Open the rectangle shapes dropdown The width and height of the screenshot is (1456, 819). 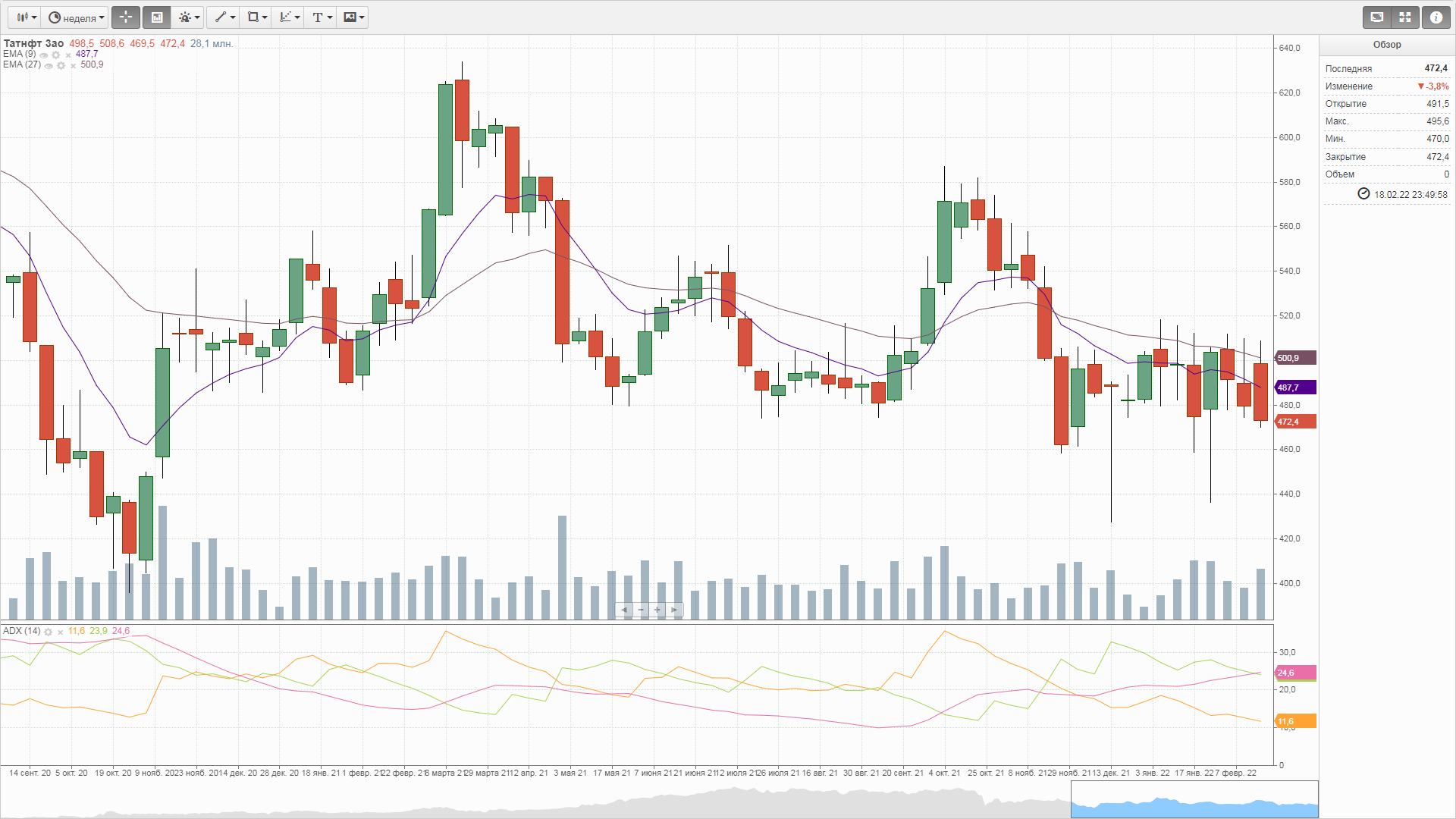click(x=257, y=17)
